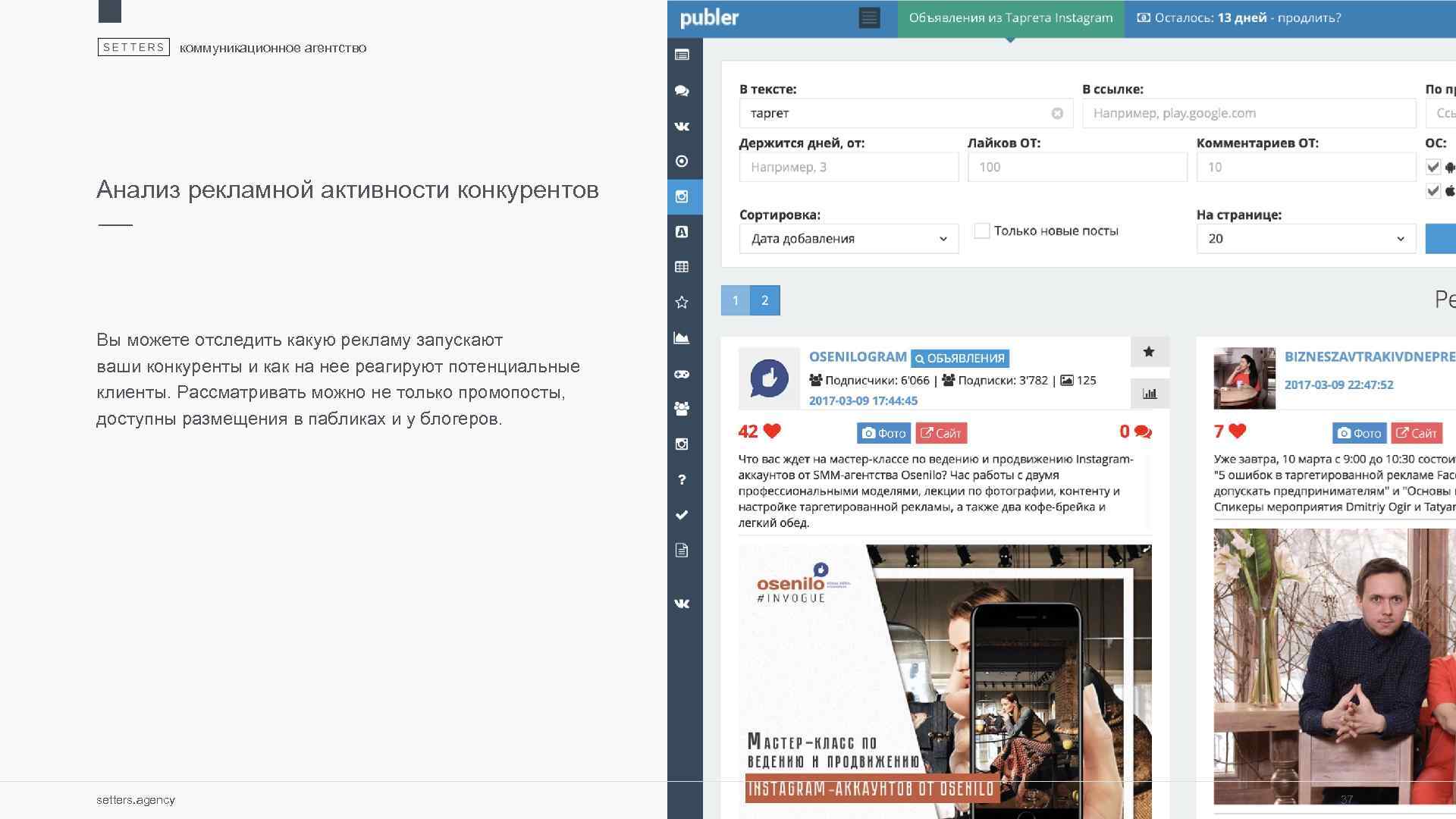Select the chat bubbles sidebar icon
This screenshot has height=819, width=1456.
[682, 91]
